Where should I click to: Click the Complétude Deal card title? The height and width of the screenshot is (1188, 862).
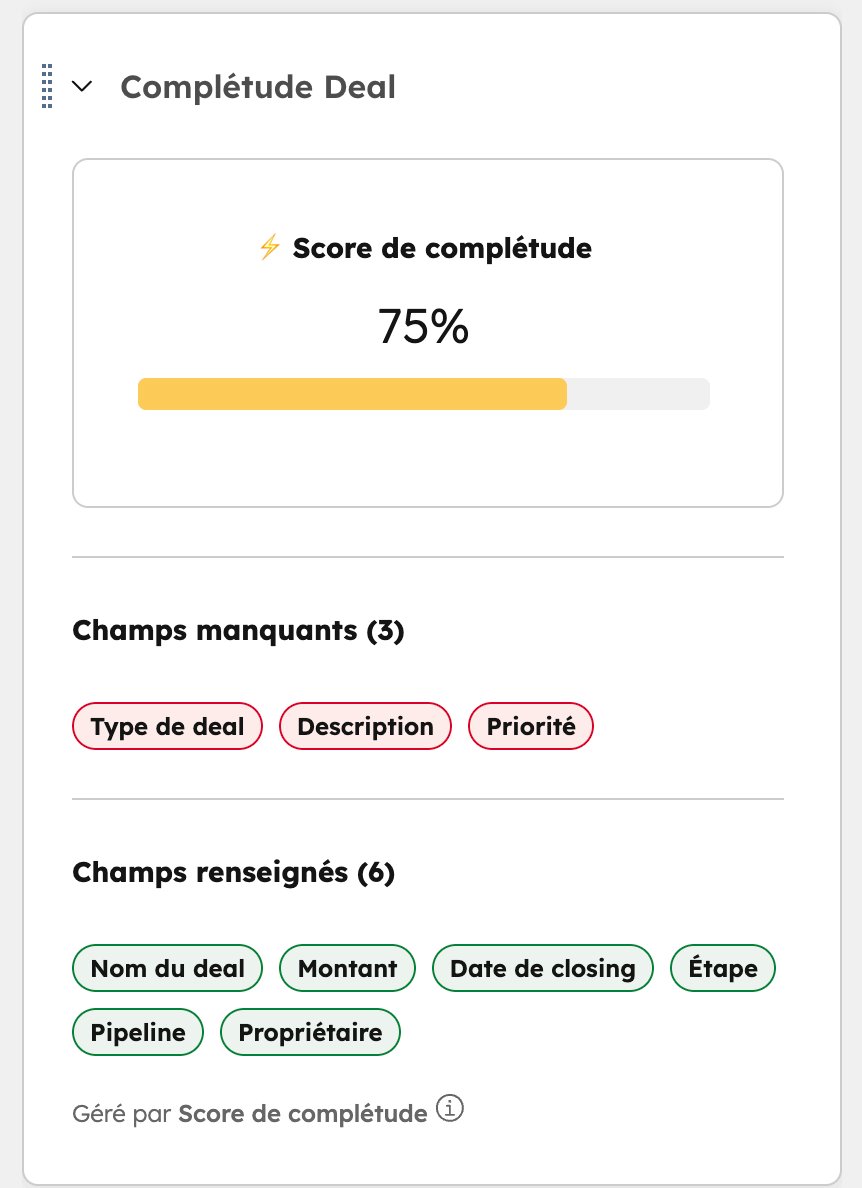[x=258, y=87]
